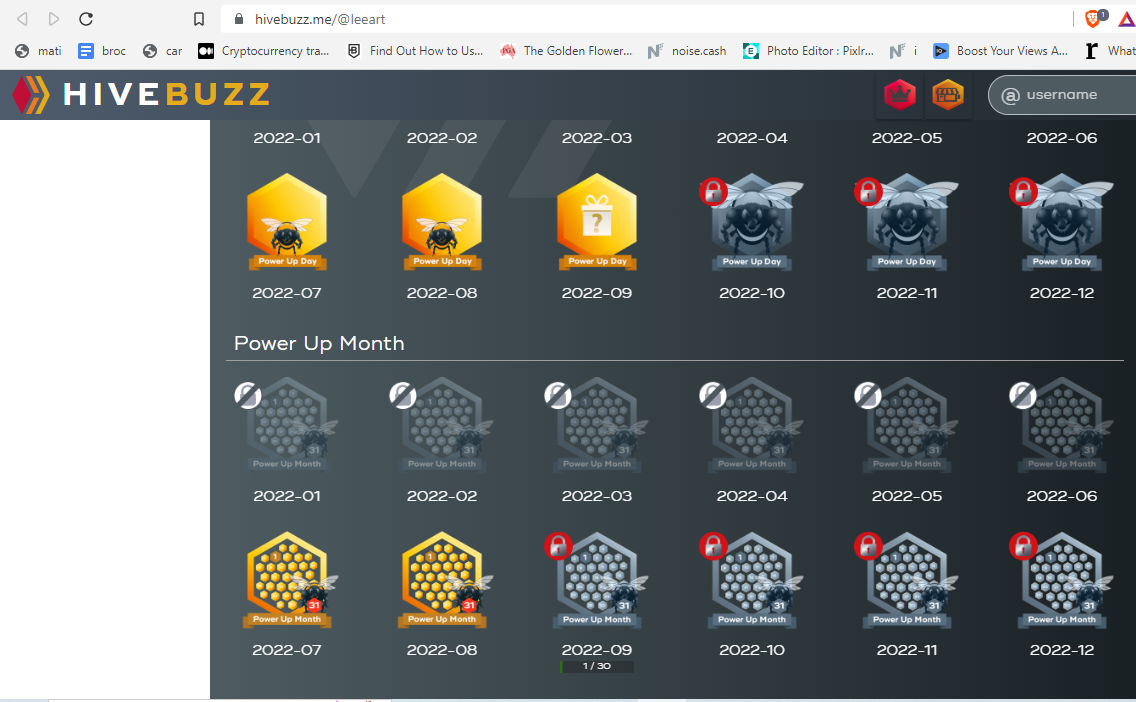Click the address bar URL hivebuzz.me/@leeart
This screenshot has height=702, width=1136.
[320, 20]
